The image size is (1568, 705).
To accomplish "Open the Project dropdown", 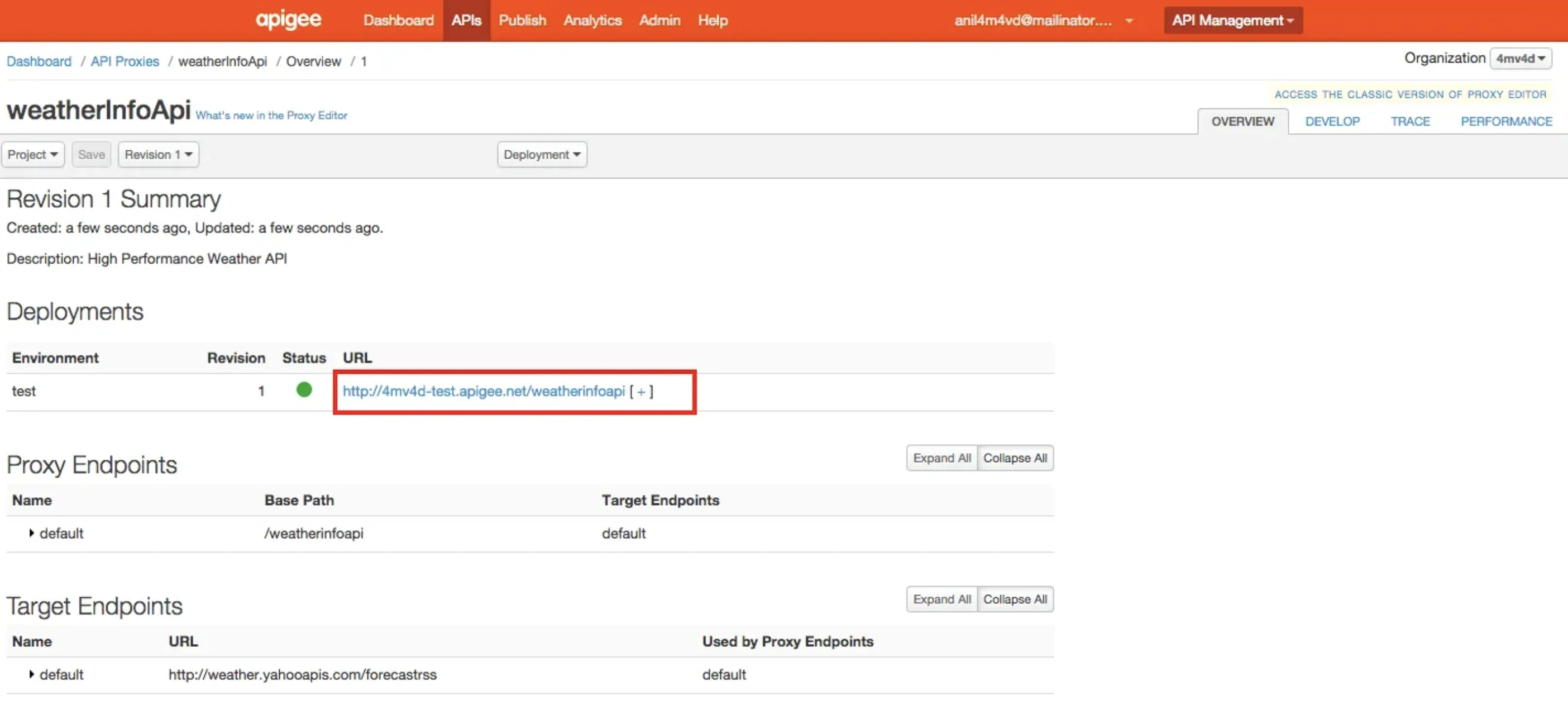I will click(32, 154).
